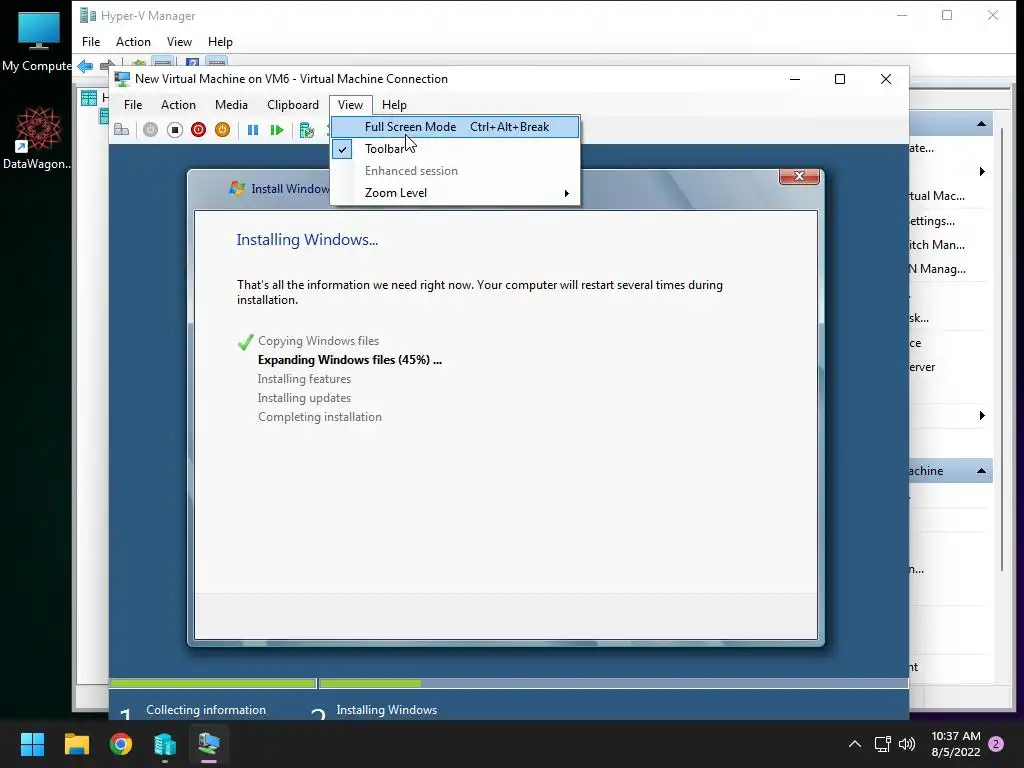The width and height of the screenshot is (1024, 768).
Task: Click the network tray icon
Action: point(883,744)
